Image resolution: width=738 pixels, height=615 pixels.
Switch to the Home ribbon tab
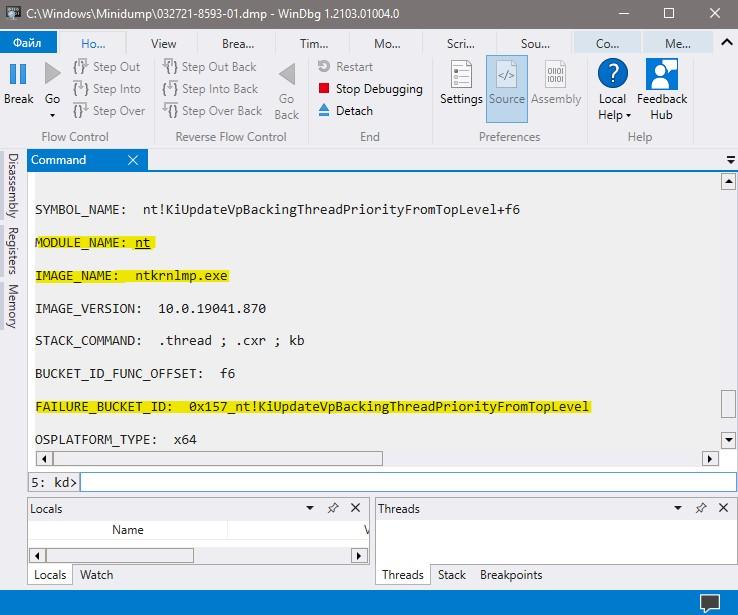pos(93,44)
